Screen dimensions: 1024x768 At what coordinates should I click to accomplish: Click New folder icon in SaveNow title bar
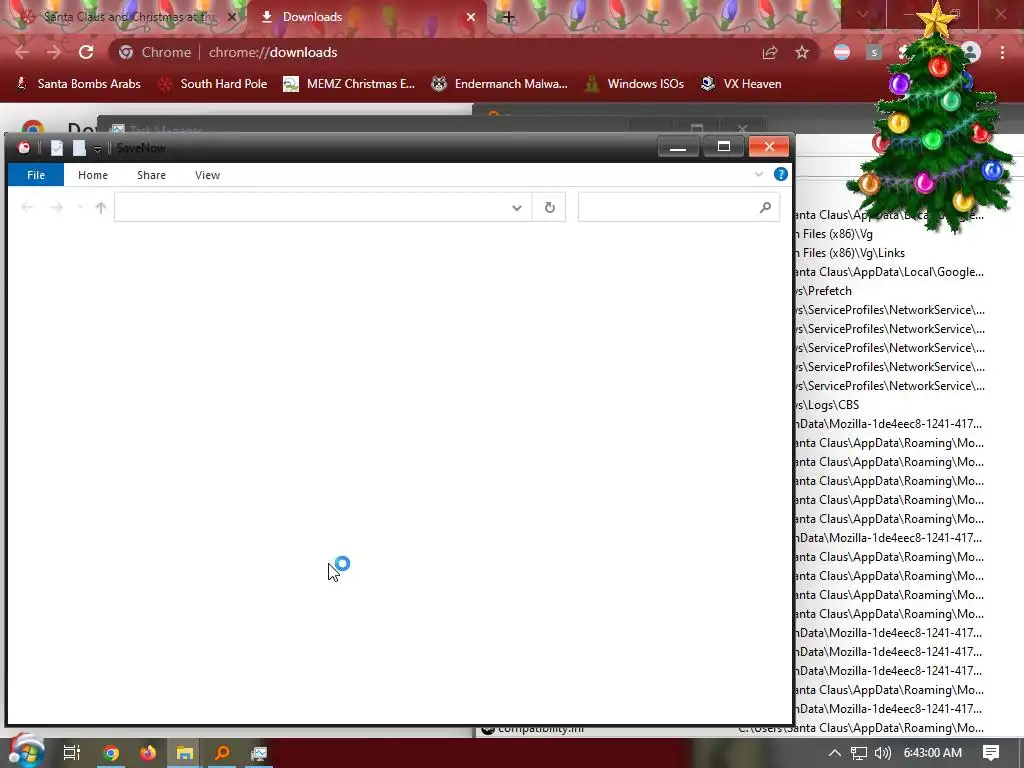point(79,148)
